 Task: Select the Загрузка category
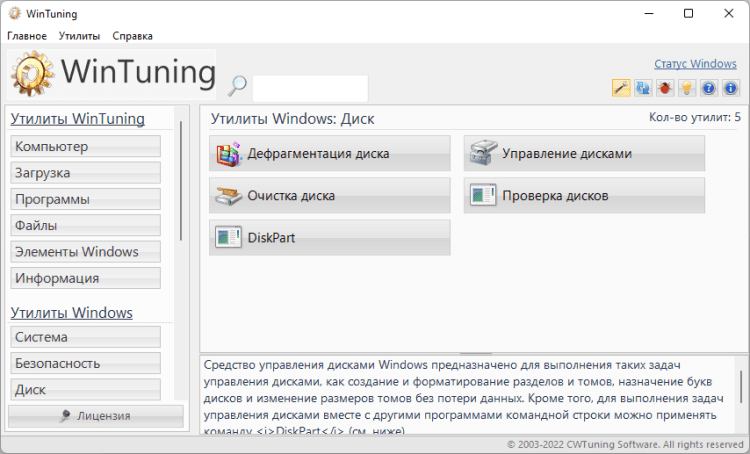(x=86, y=172)
